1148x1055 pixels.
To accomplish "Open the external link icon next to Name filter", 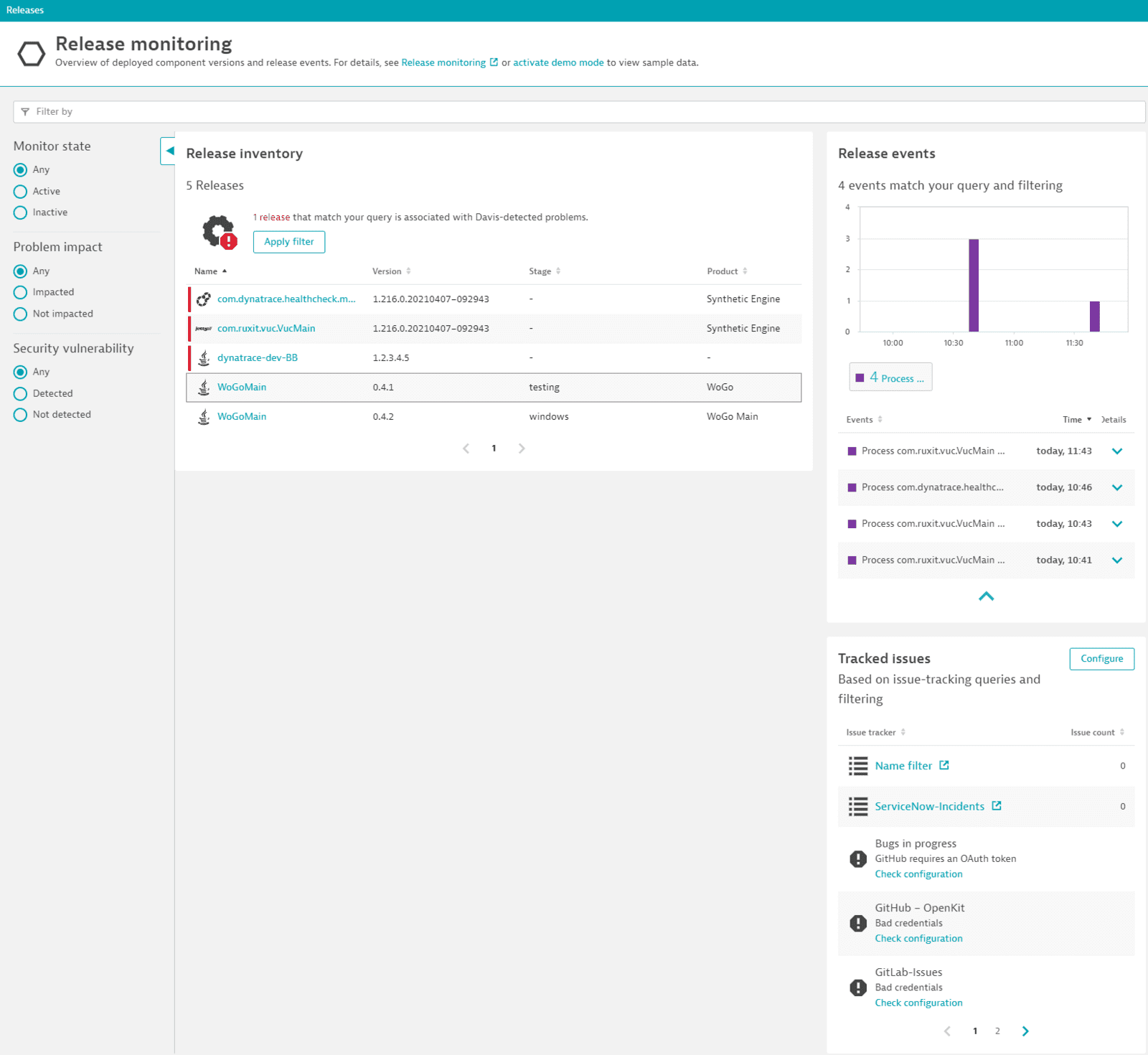I will pos(945,765).
